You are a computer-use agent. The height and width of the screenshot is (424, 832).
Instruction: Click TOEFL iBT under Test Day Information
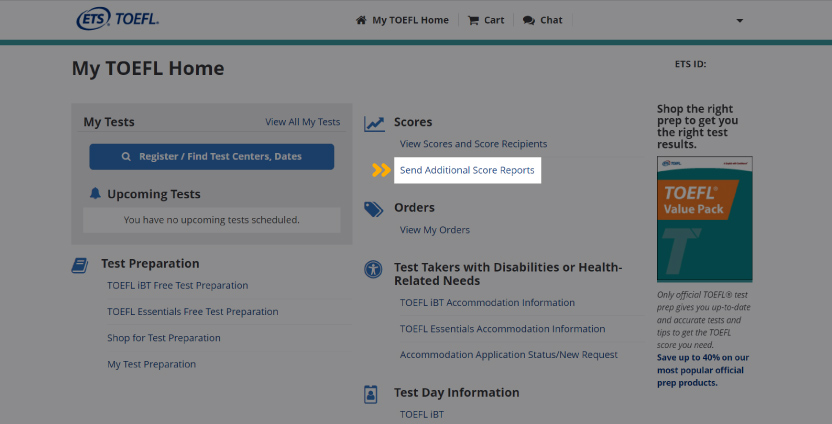422,414
